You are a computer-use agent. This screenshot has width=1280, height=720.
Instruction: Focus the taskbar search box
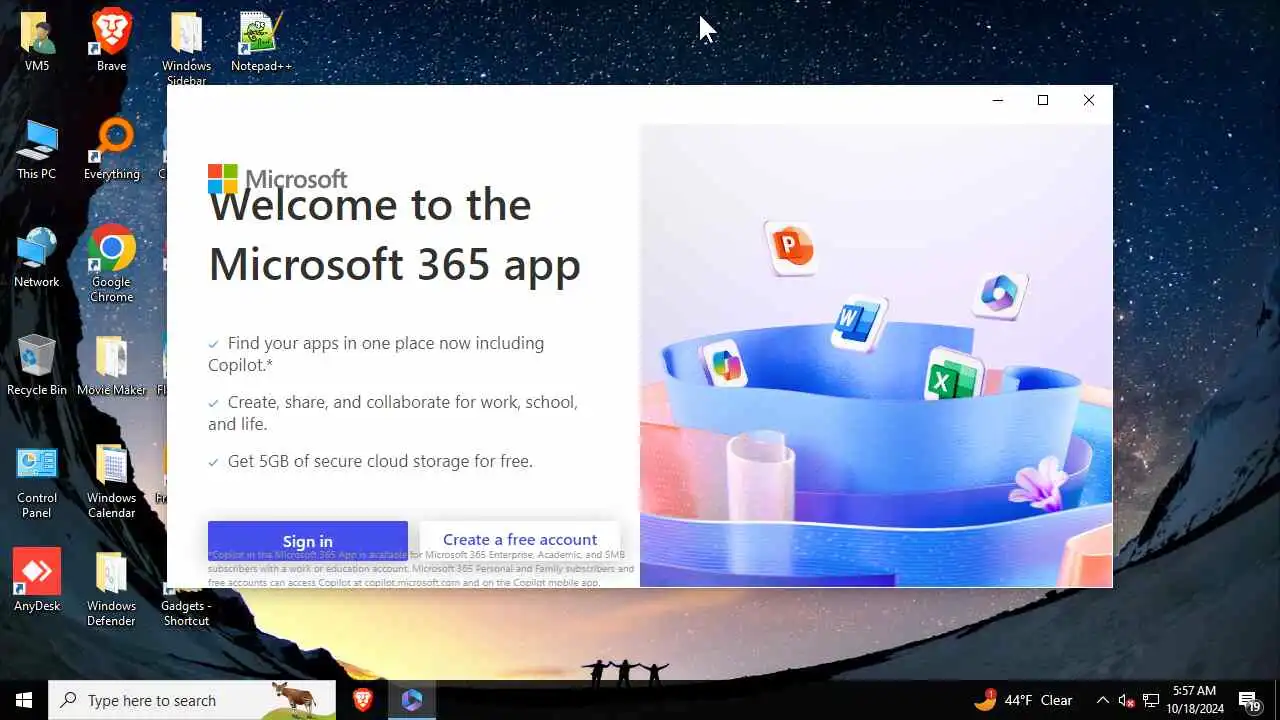coord(192,700)
